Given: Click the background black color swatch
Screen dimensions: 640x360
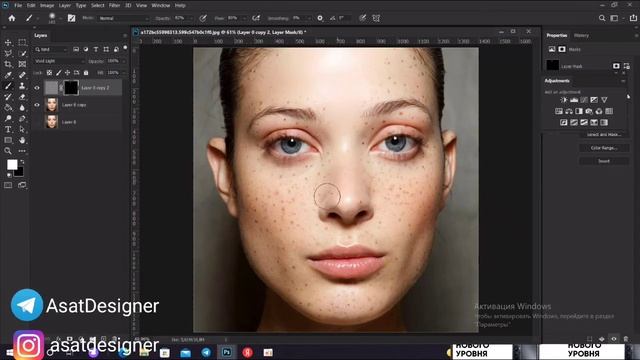Looking at the screenshot, I should [20, 173].
